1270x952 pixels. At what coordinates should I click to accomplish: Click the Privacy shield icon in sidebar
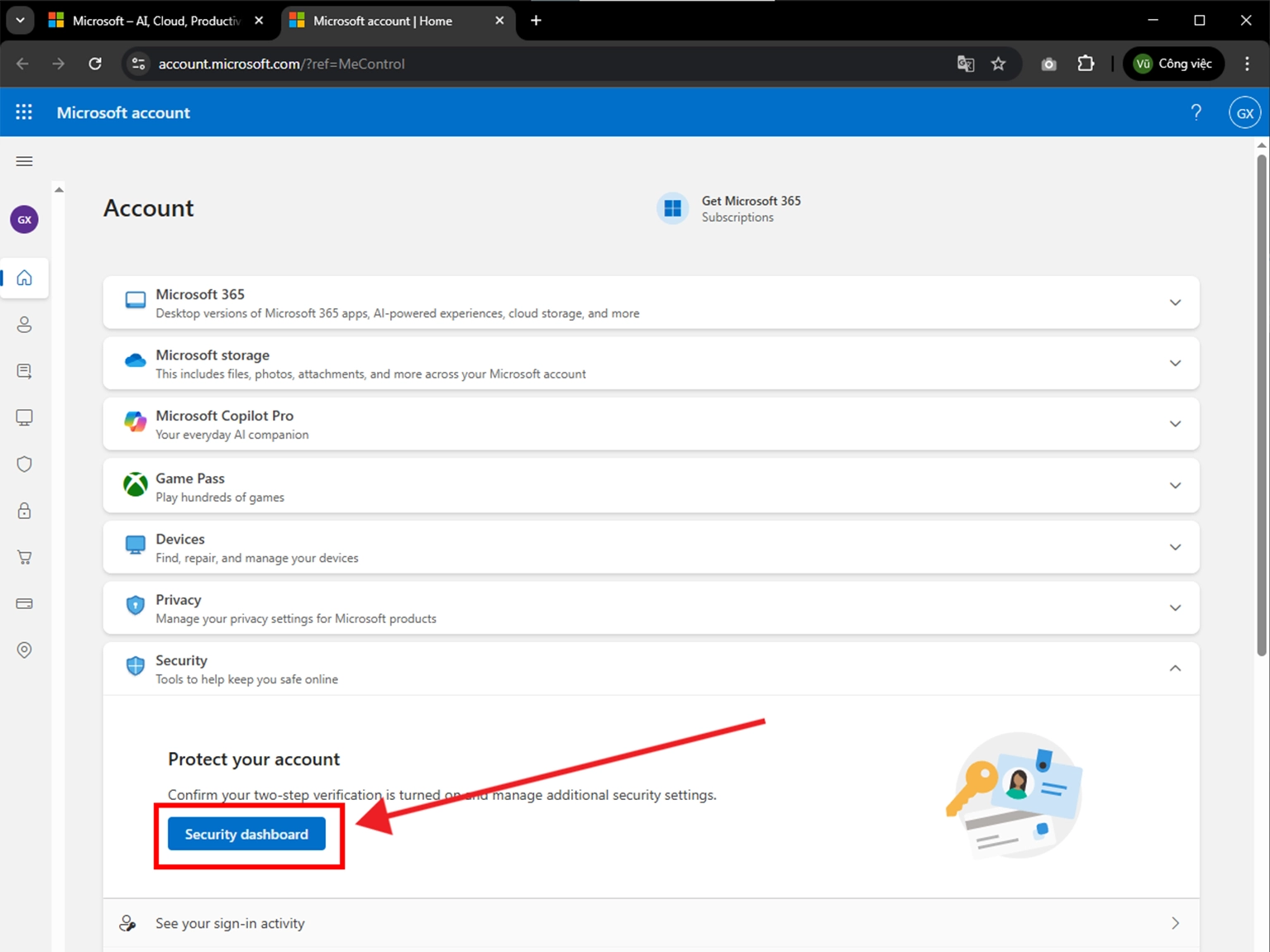tap(24, 464)
